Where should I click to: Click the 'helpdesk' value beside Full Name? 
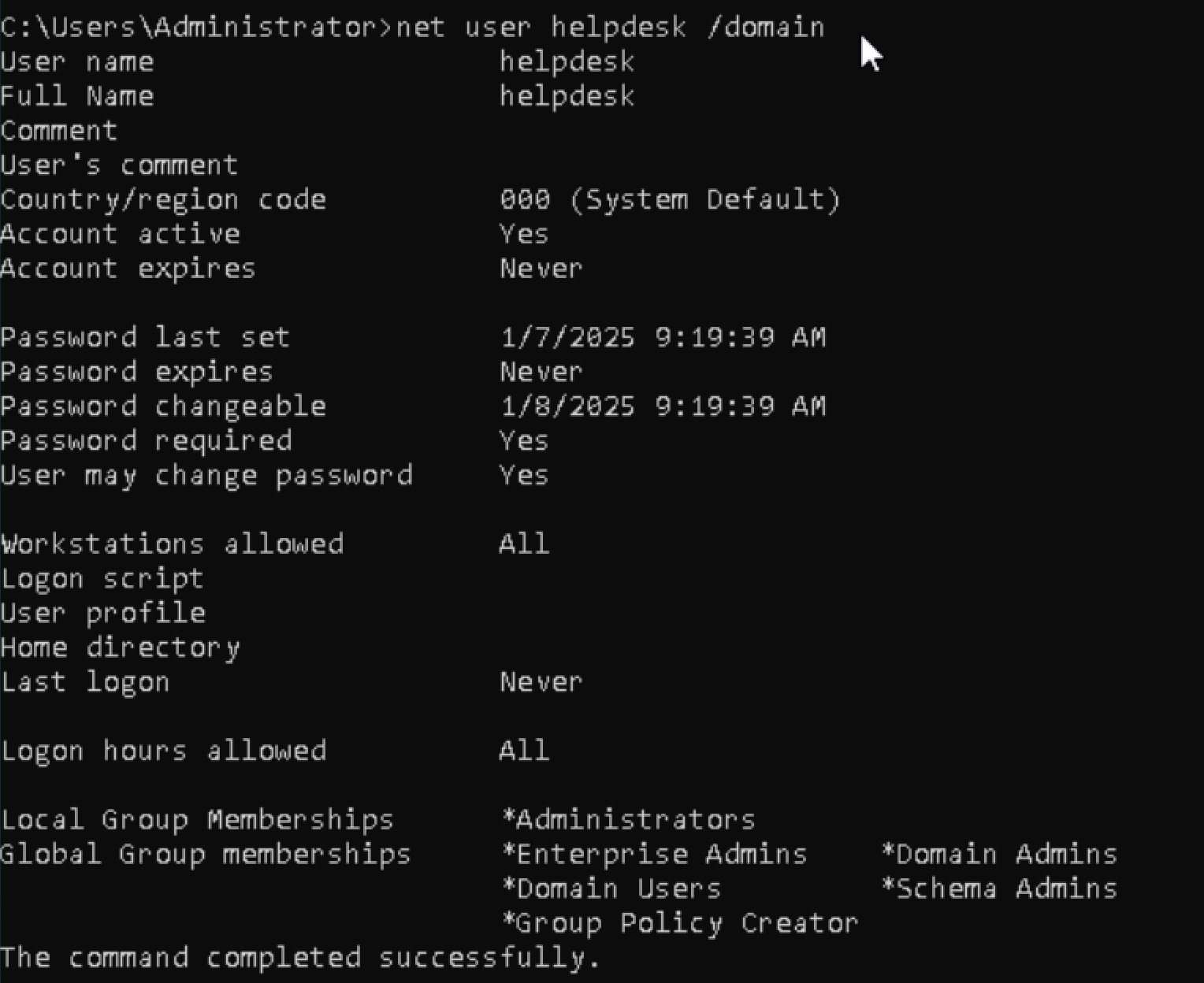(x=567, y=96)
